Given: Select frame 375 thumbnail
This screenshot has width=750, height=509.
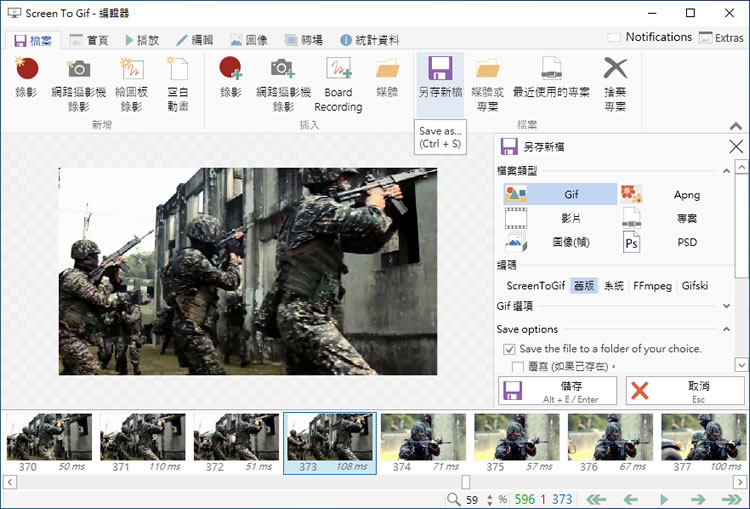Looking at the screenshot, I should (x=517, y=443).
